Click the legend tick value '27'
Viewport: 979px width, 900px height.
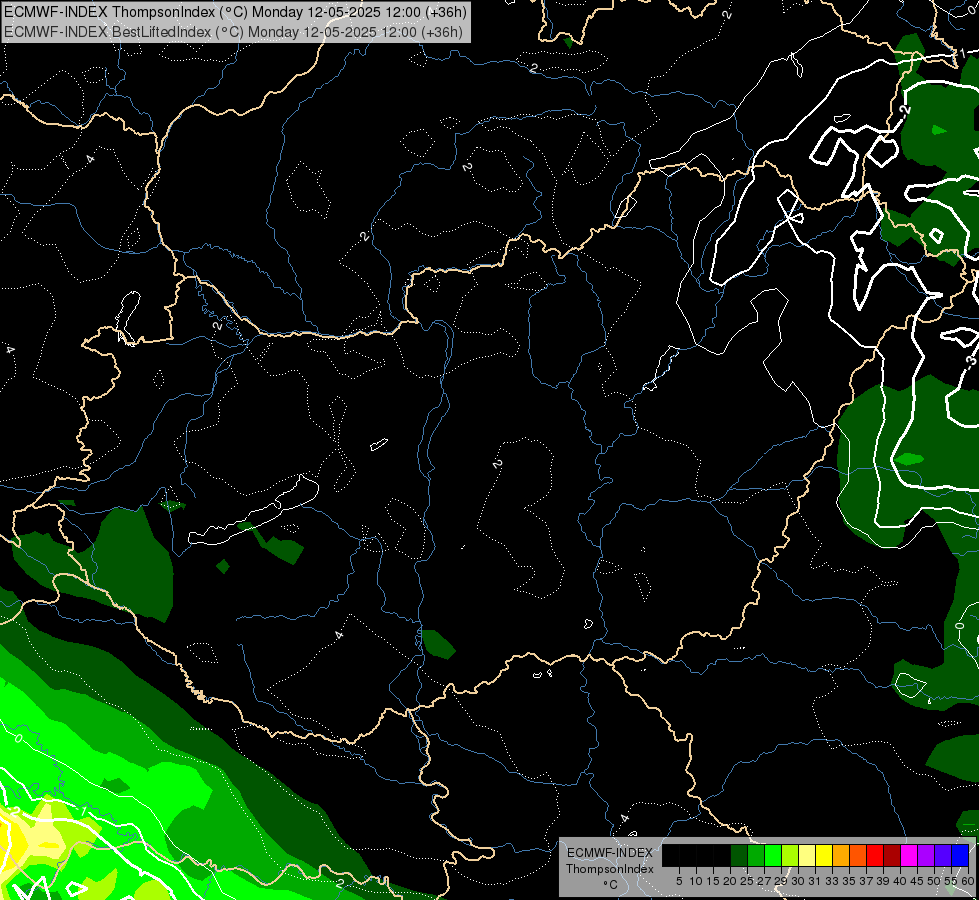pyautogui.click(x=765, y=881)
